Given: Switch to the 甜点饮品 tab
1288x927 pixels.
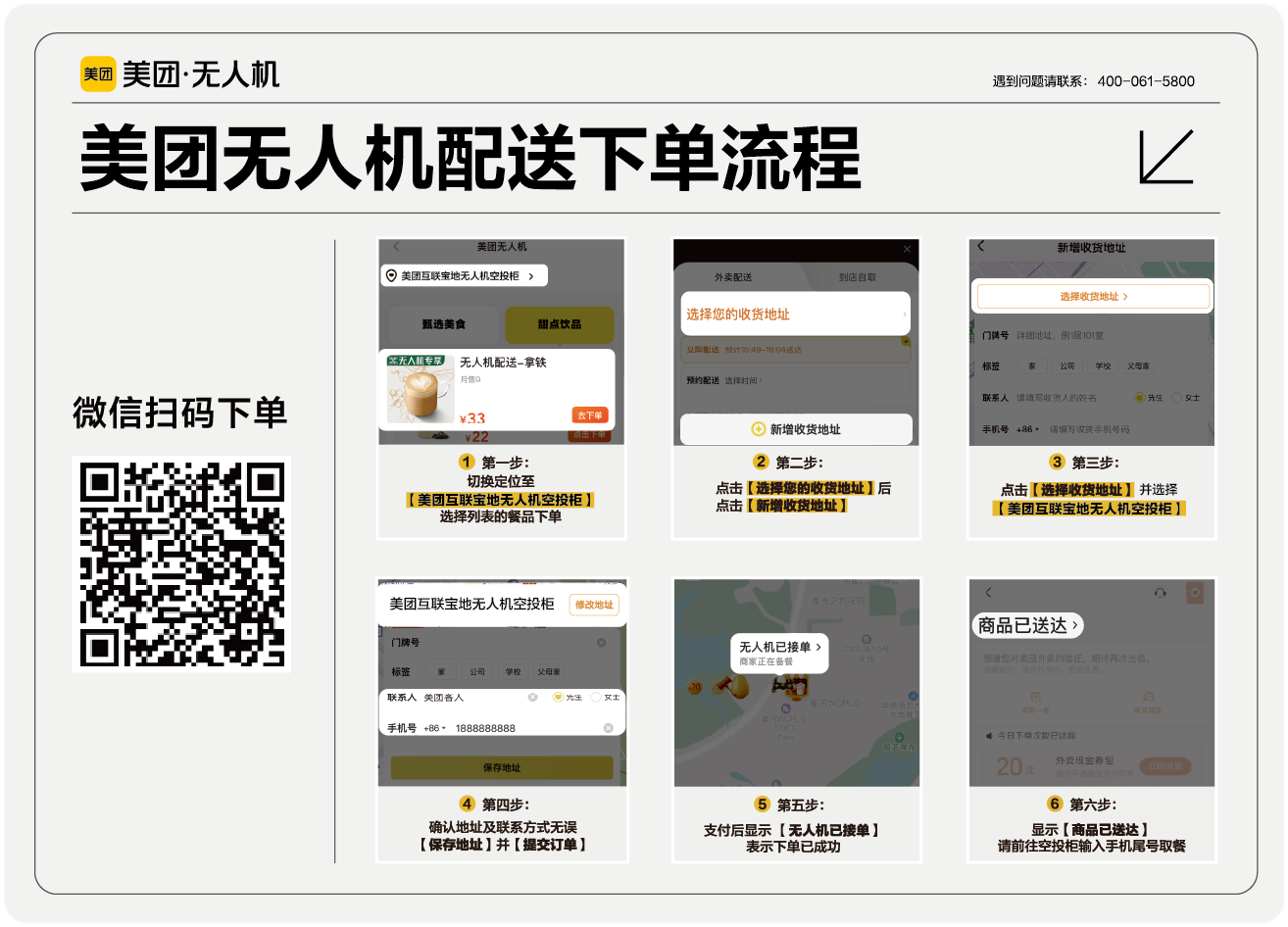Looking at the screenshot, I should point(560,324).
